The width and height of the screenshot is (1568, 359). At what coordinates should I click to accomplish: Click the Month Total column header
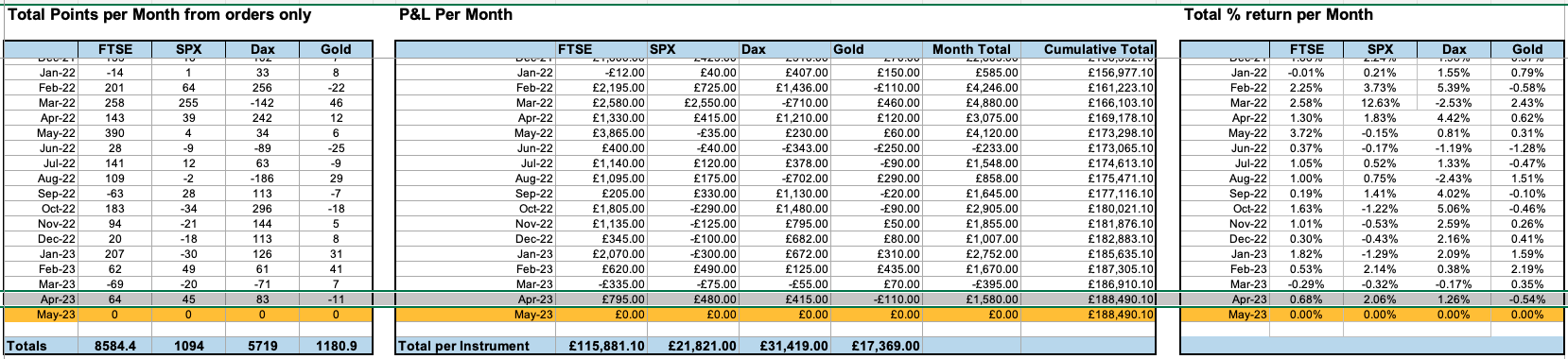(971, 49)
